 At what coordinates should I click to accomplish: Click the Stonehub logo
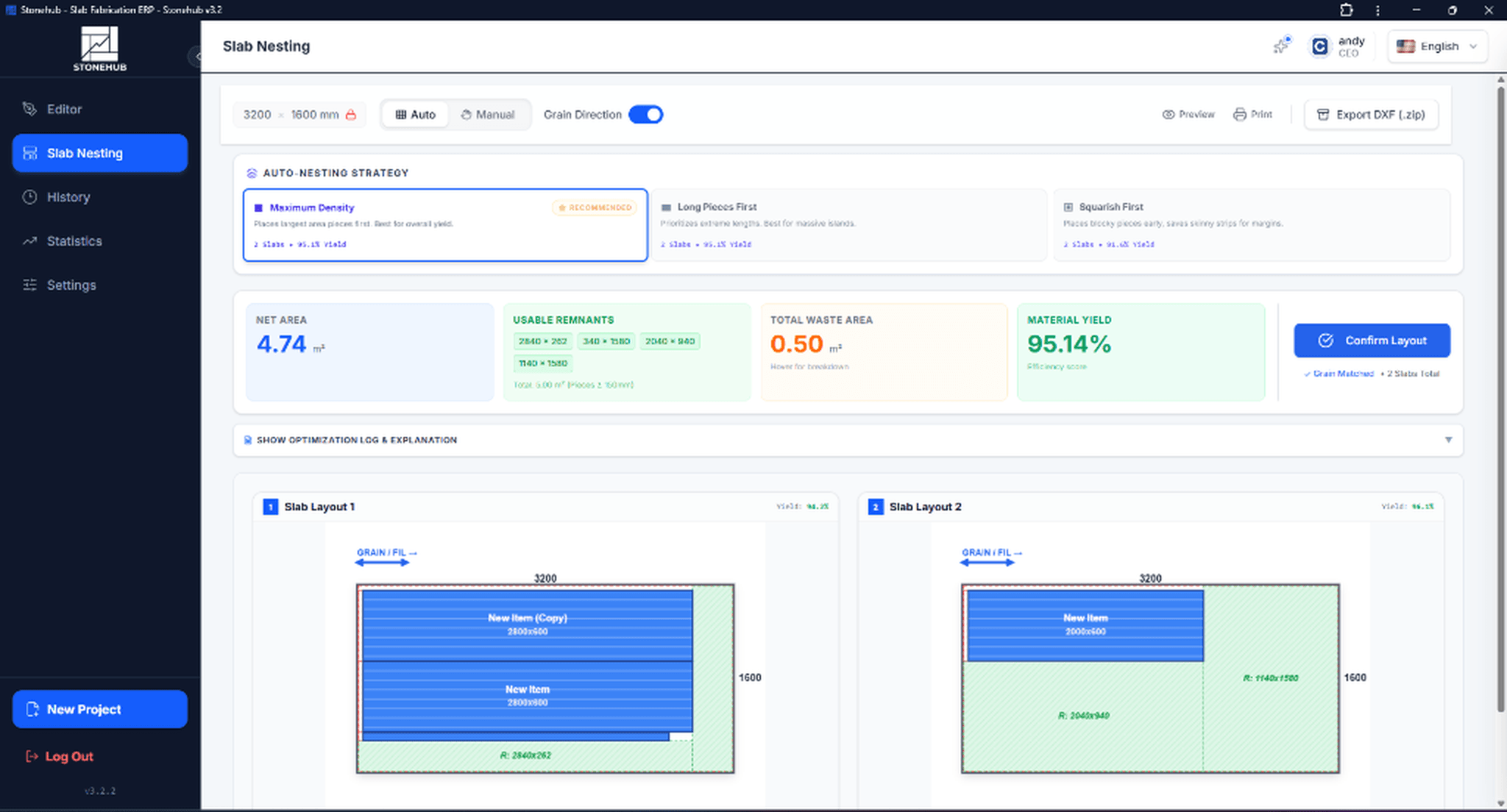(99, 49)
